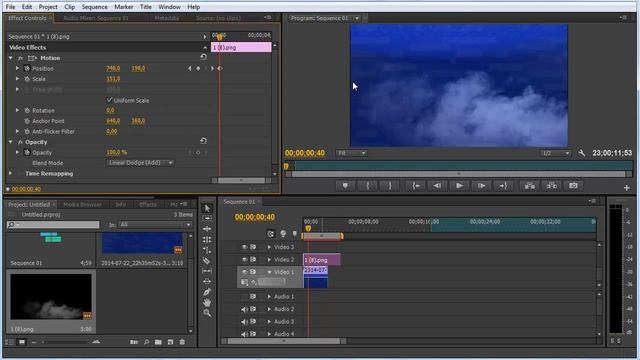Play the sequence in Program monitor
640x360 pixels.
tap(459, 186)
